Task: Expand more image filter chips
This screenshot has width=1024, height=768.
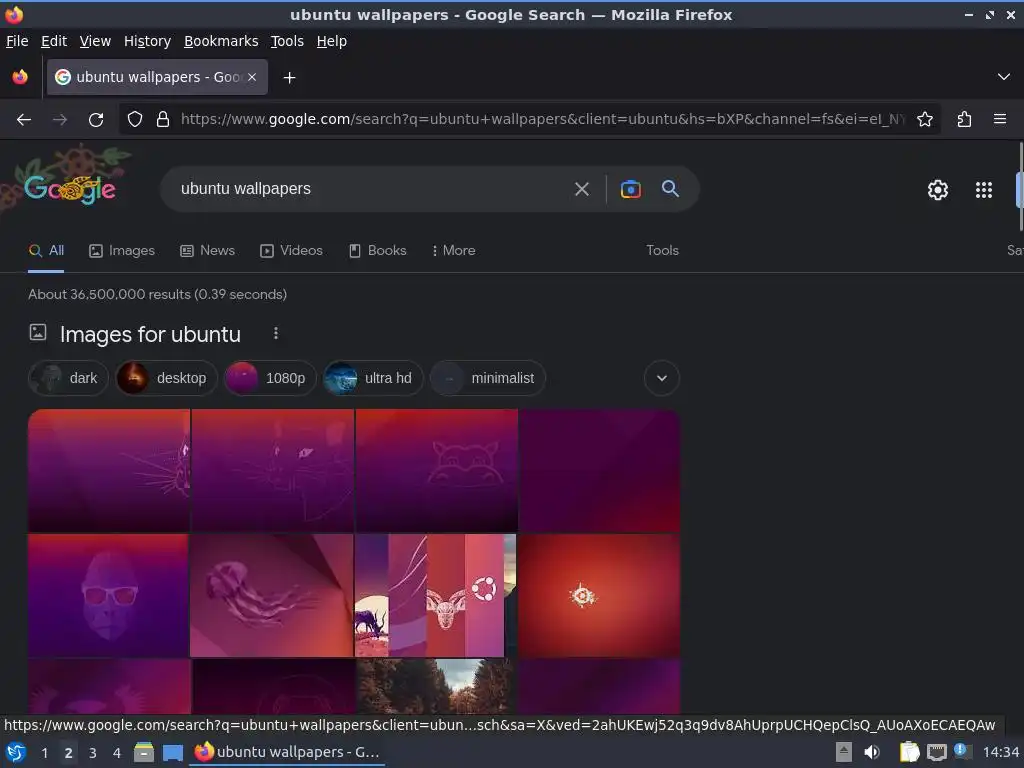Action: [662, 378]
